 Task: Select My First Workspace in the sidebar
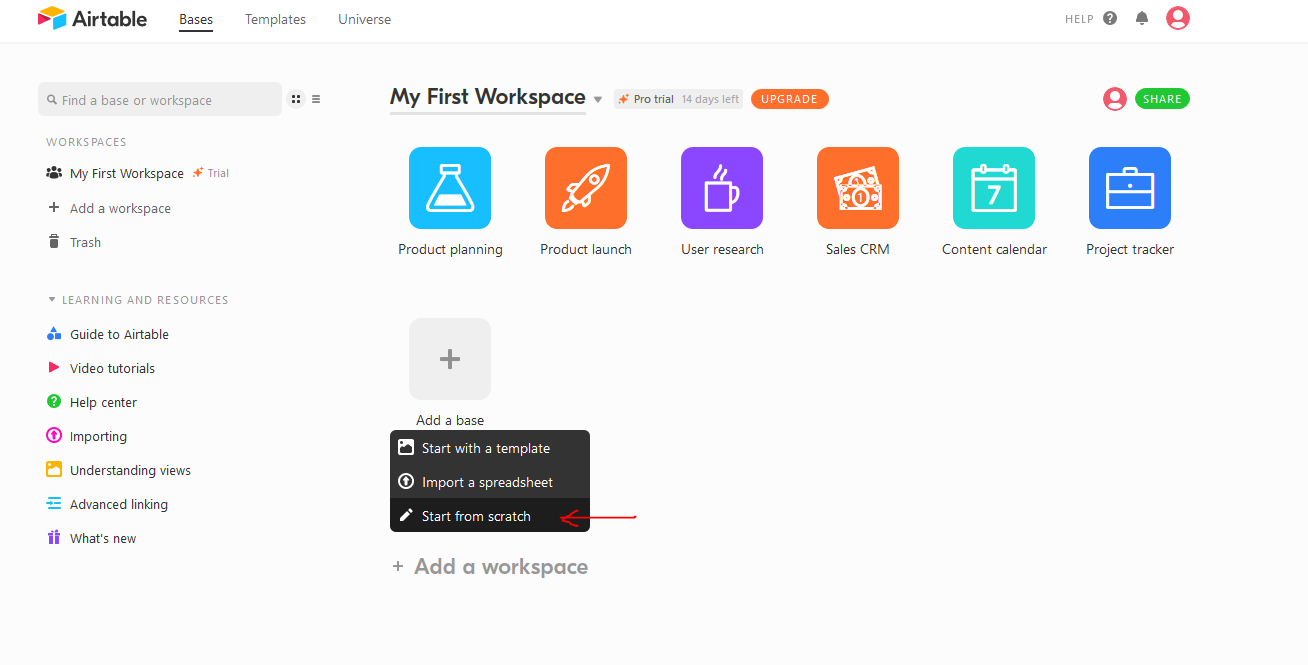click(x=127, y=173)
